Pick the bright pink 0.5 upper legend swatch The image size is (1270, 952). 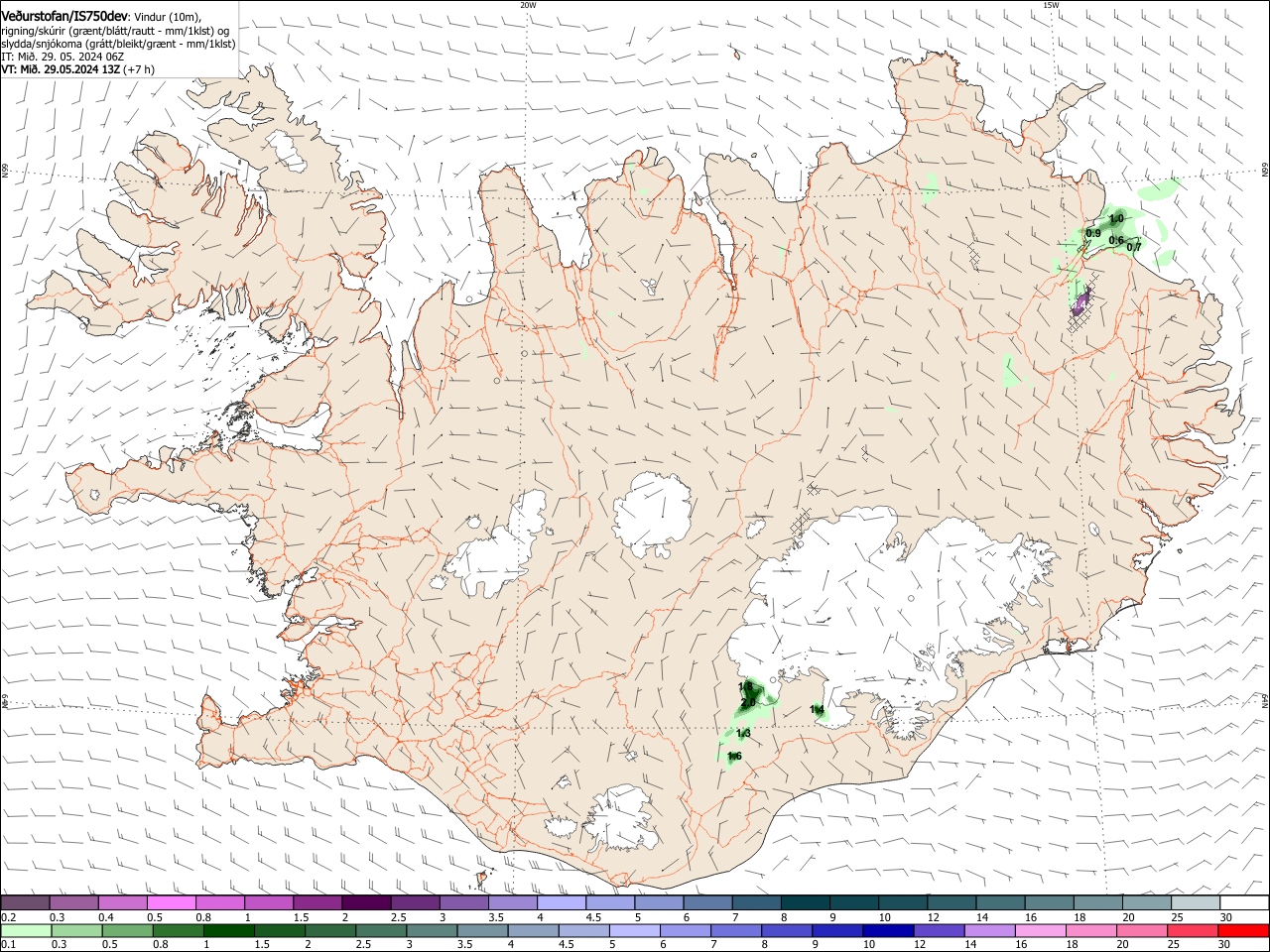(x=171, y=902)
